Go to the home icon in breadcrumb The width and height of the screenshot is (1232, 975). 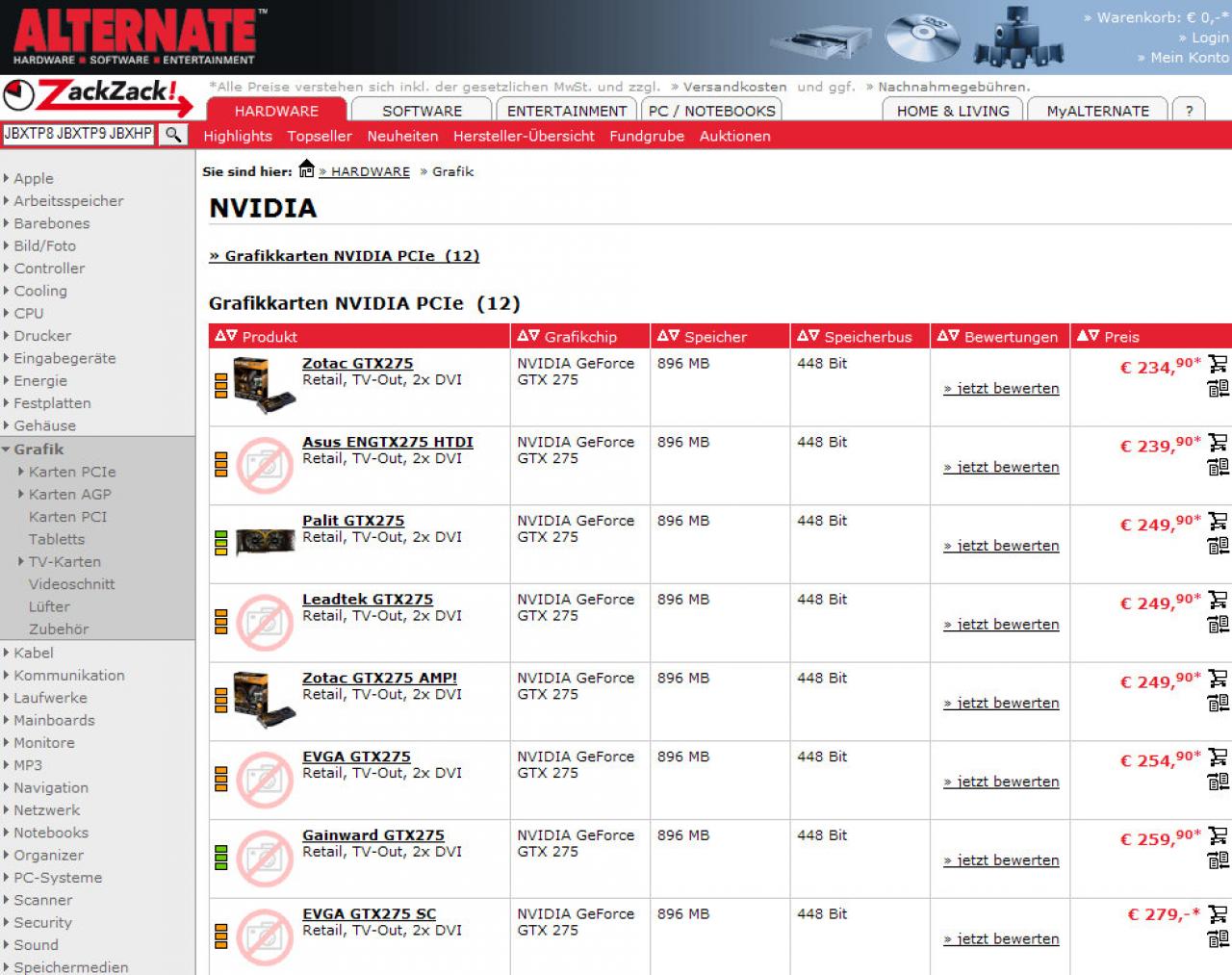[306, 169]
